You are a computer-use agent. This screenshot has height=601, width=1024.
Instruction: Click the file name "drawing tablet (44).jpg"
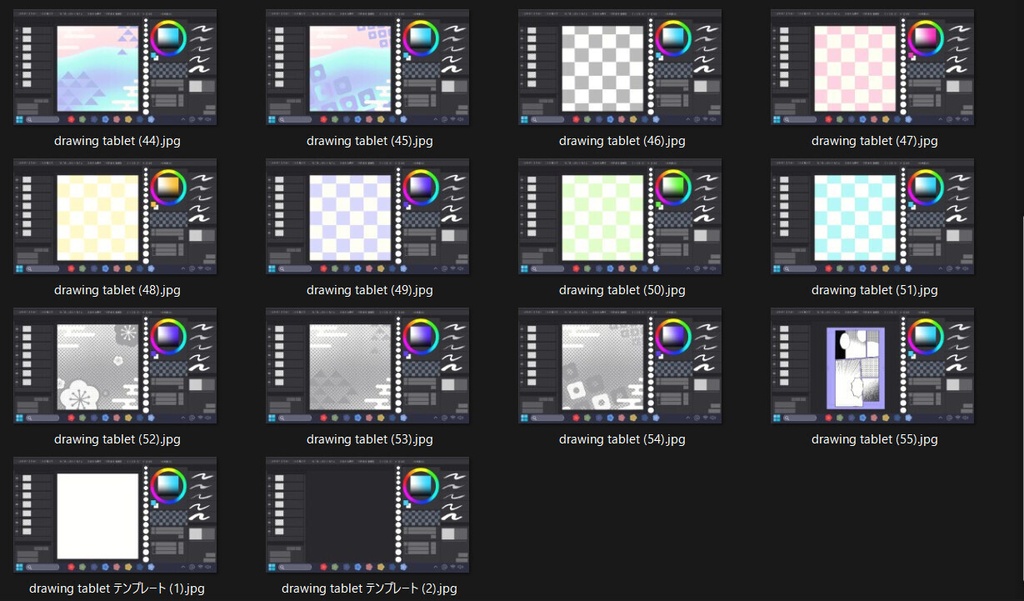pos(117,141)
